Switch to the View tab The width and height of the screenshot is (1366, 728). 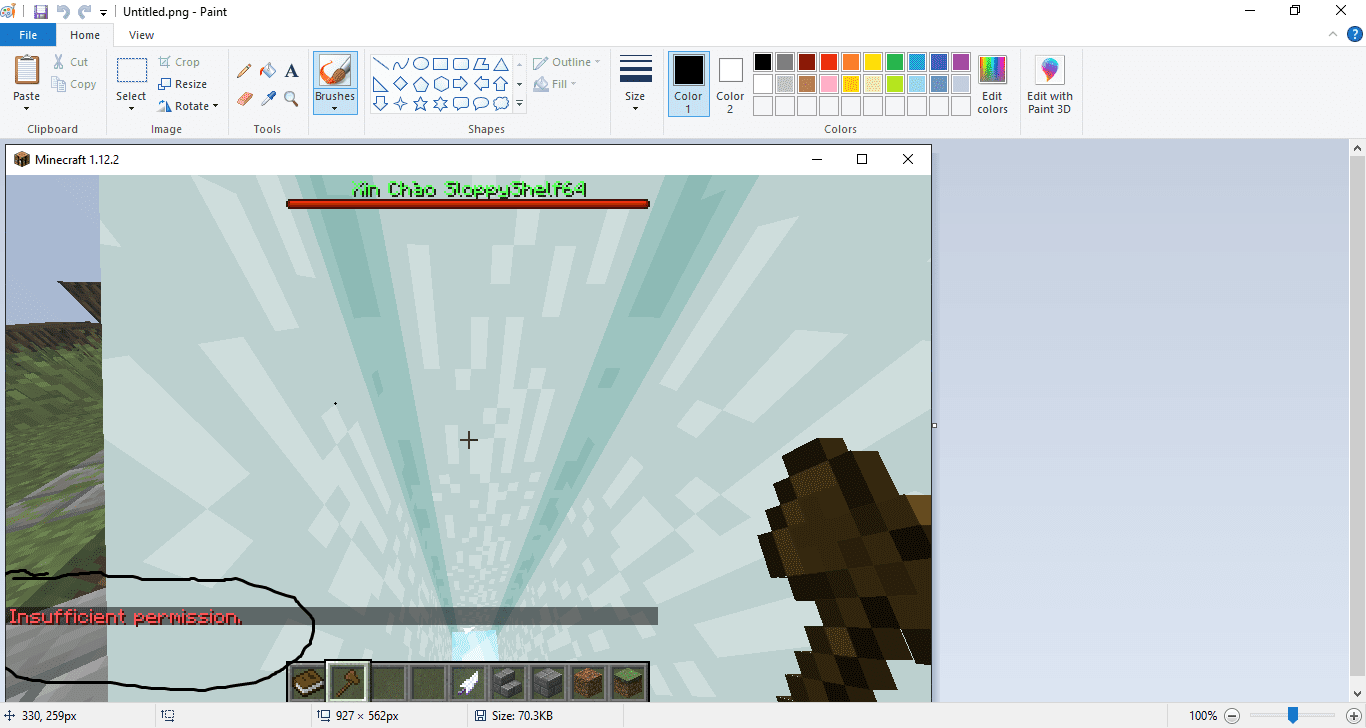point(141,35)
